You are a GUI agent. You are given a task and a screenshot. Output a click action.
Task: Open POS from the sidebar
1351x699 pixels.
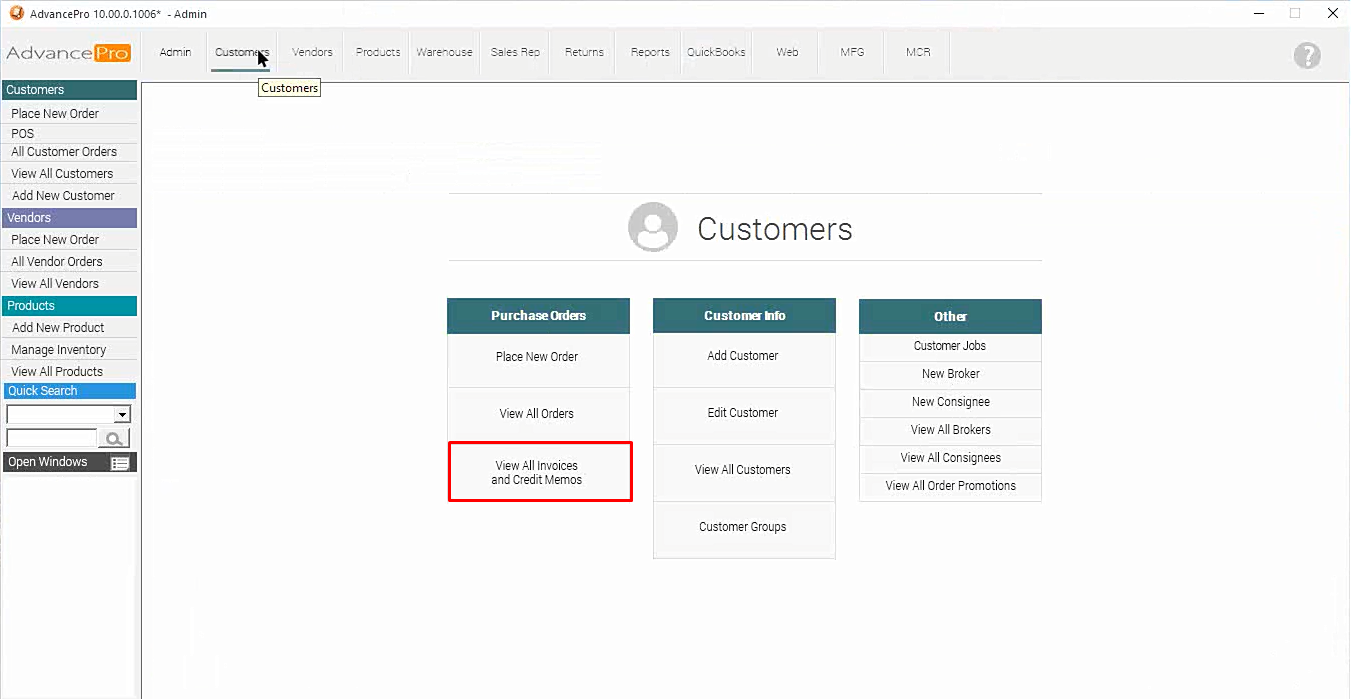point(23,133)
